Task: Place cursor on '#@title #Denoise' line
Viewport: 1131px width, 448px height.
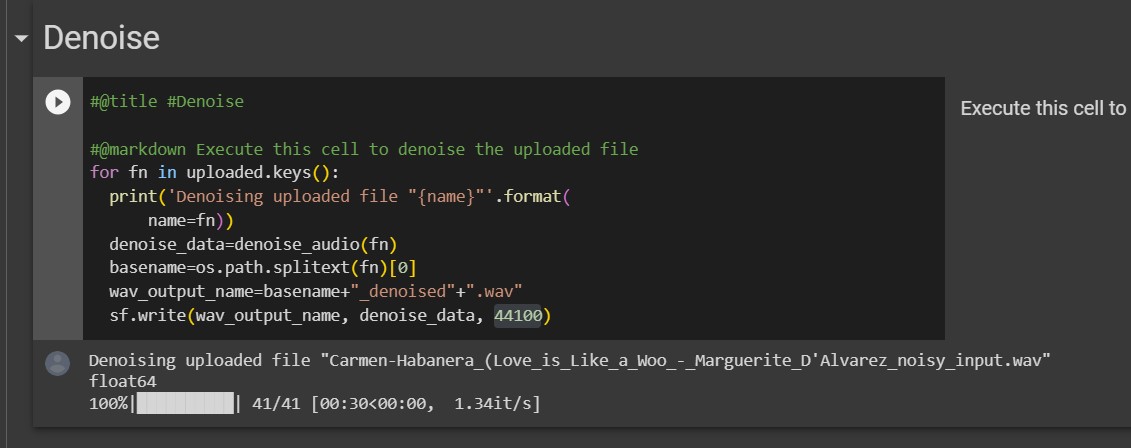Action: [167, 102]
